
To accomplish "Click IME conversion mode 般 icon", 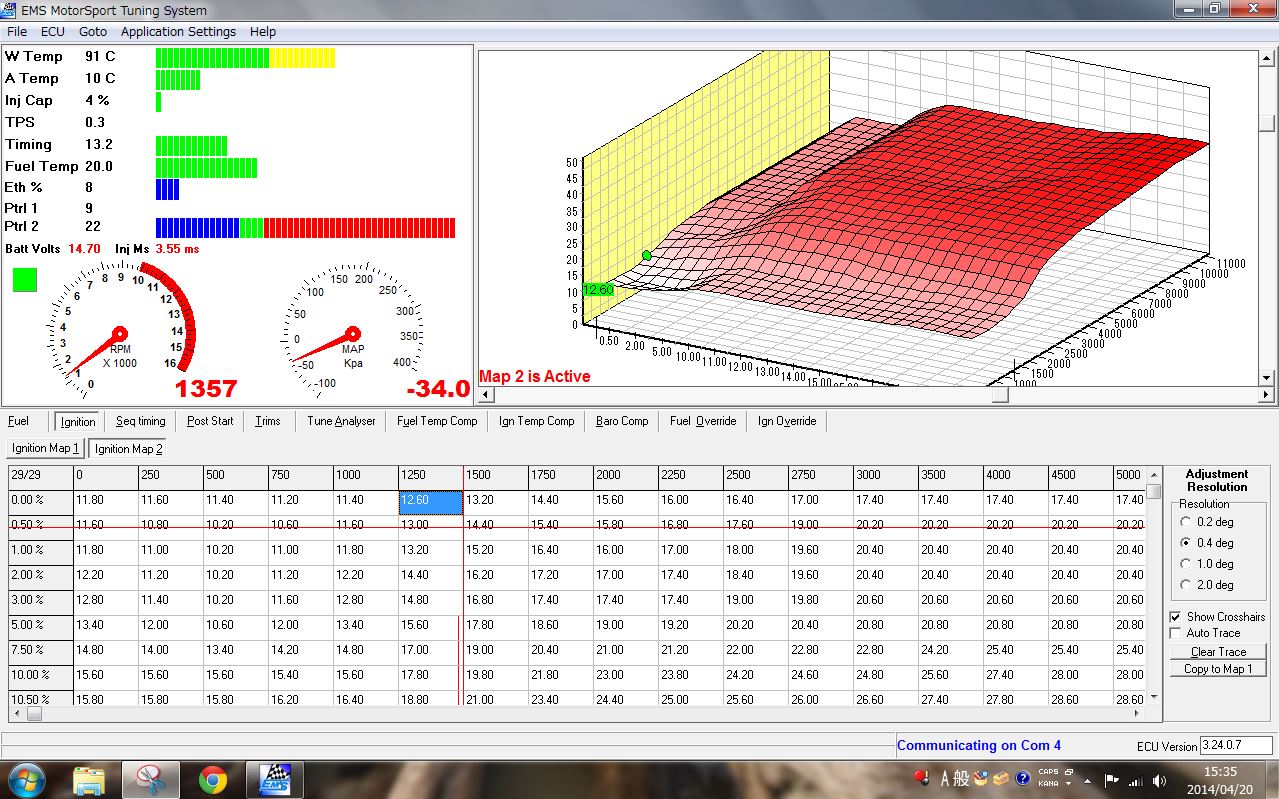I will [x=962, y=778].
